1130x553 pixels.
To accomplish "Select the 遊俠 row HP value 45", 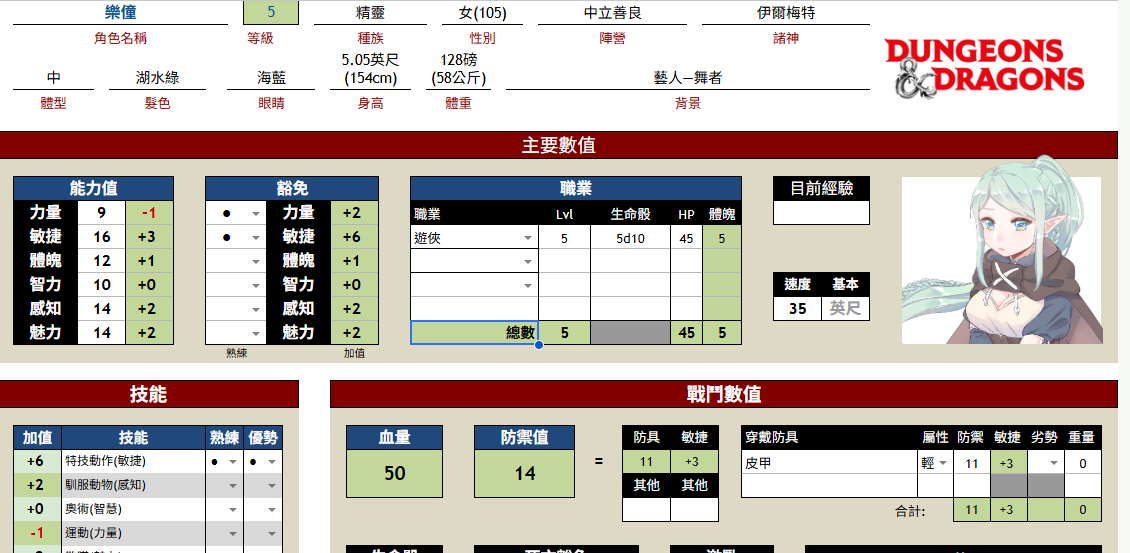I will pos(687,237).
